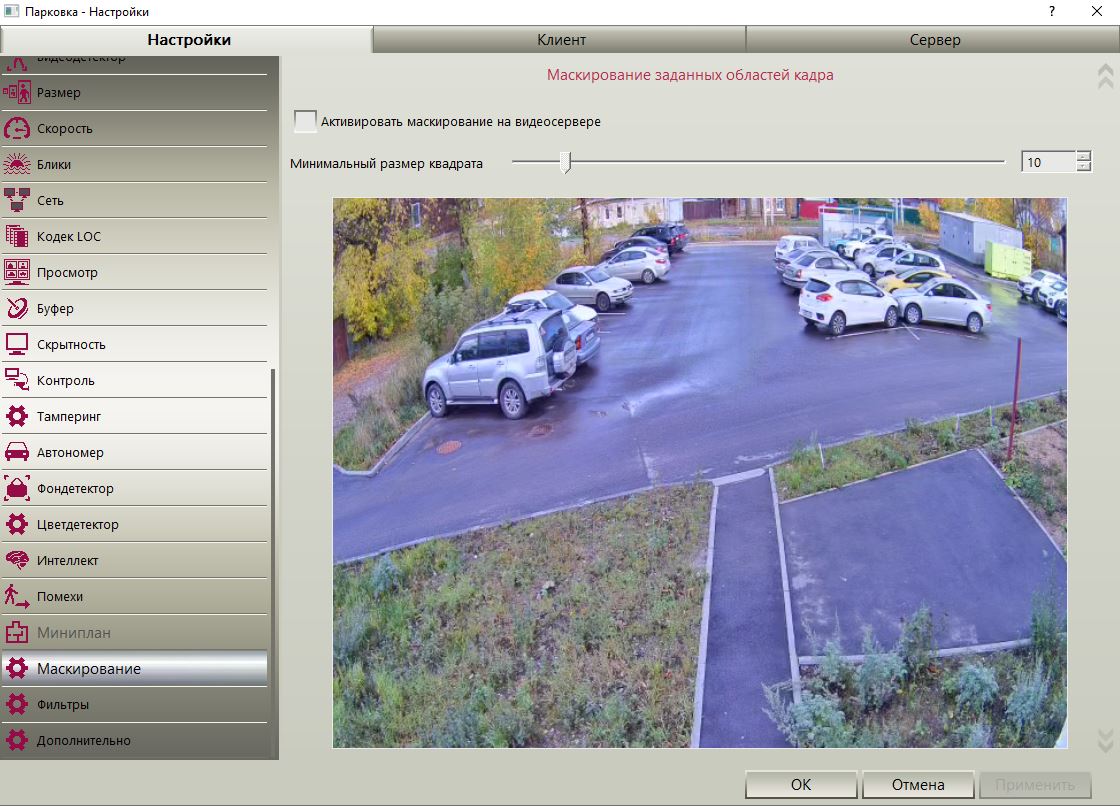
Task: Select the Буфер icon in the sidebar
Action: click(x=16, y=308)
